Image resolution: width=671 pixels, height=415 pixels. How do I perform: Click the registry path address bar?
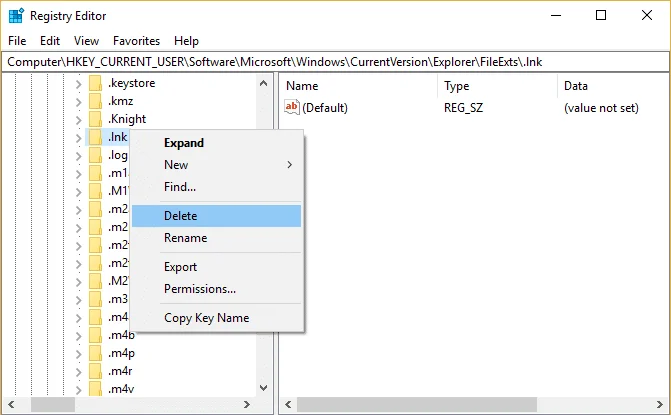click(336, 62)
